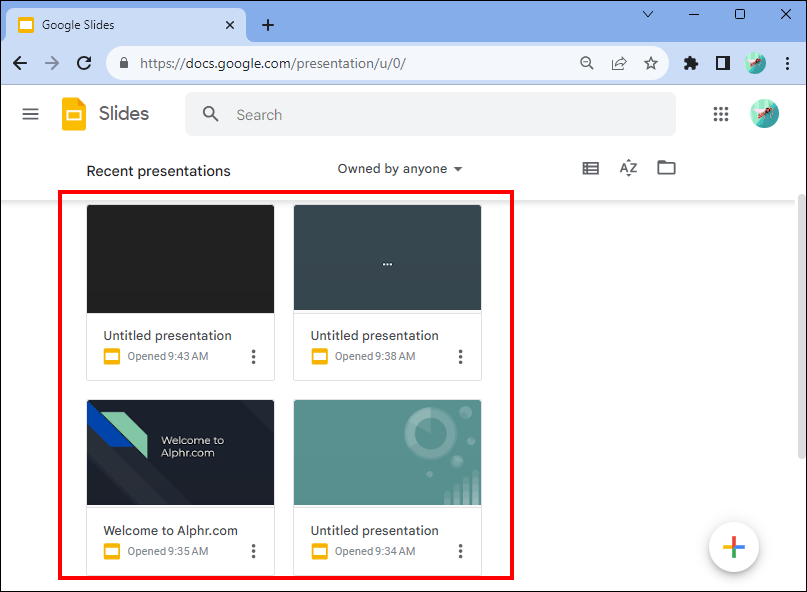Viewport: 807px width, 592px height.
Task: Focus the Search presentations field
Action: coord(430,114)
